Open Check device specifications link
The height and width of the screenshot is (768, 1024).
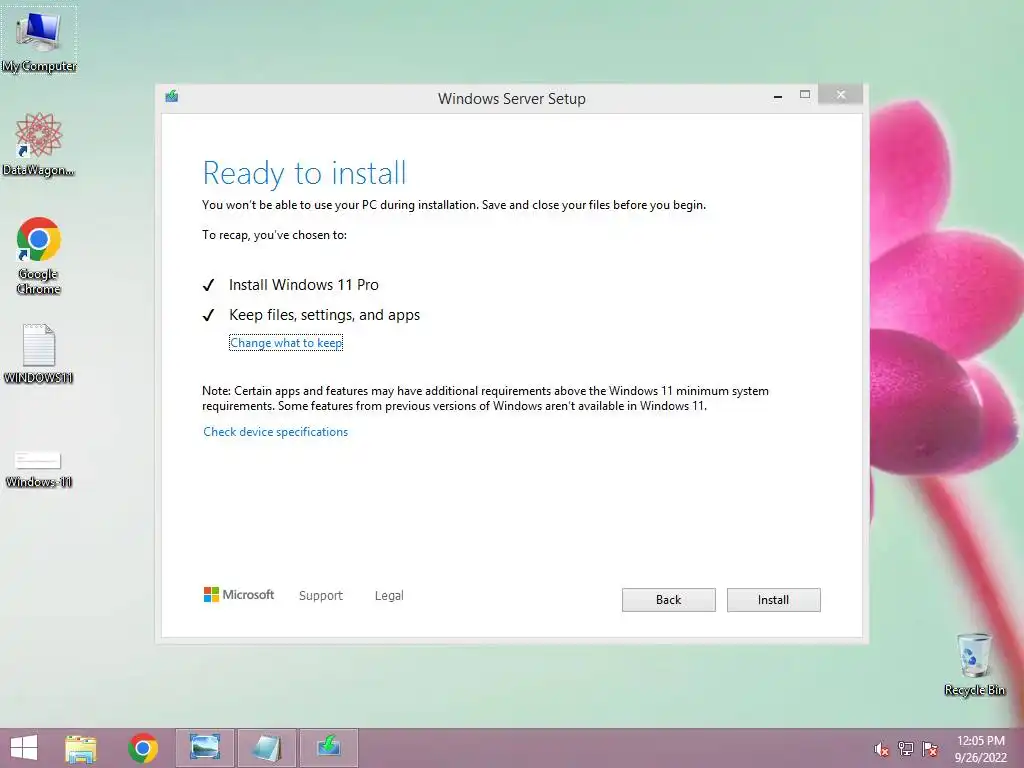click(x=276, y=432)
